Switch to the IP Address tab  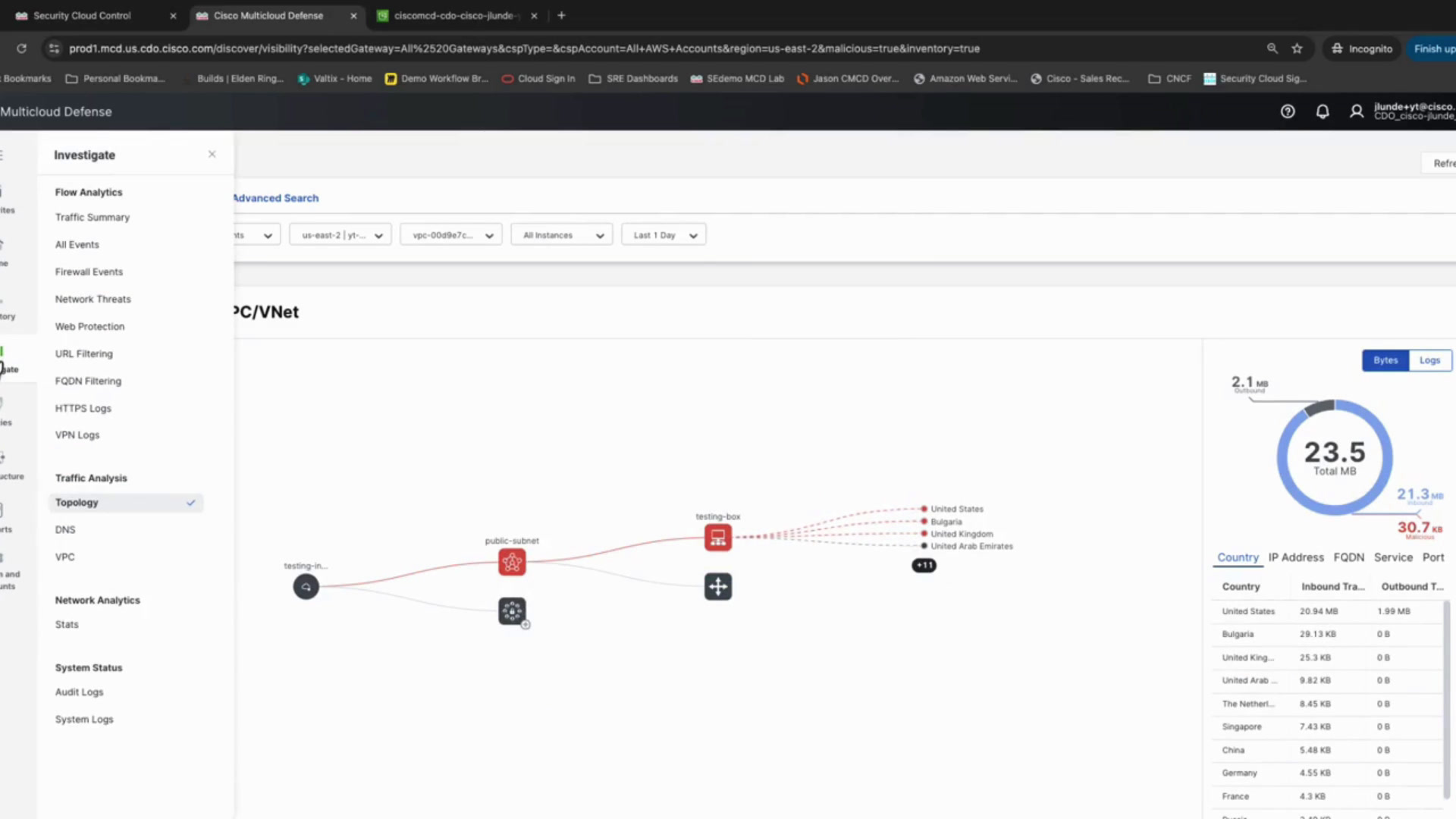pos(1296,557)
